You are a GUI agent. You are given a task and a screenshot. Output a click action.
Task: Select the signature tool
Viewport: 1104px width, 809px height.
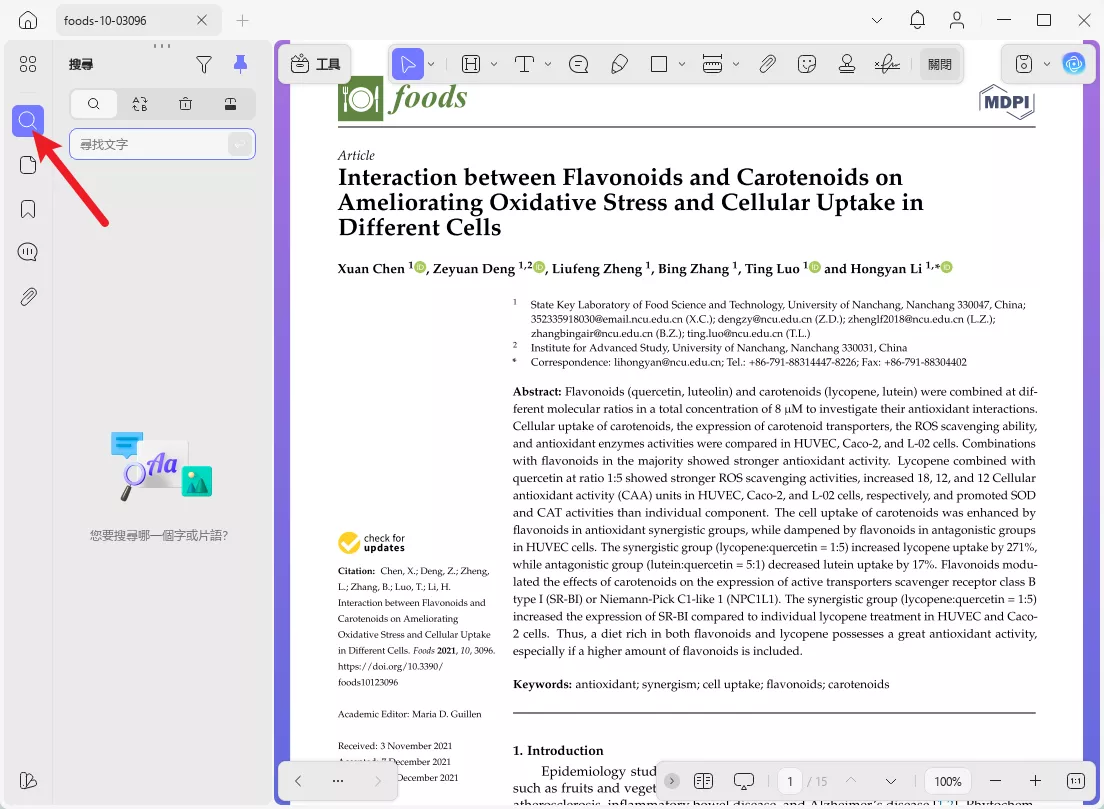pos(886,65)
